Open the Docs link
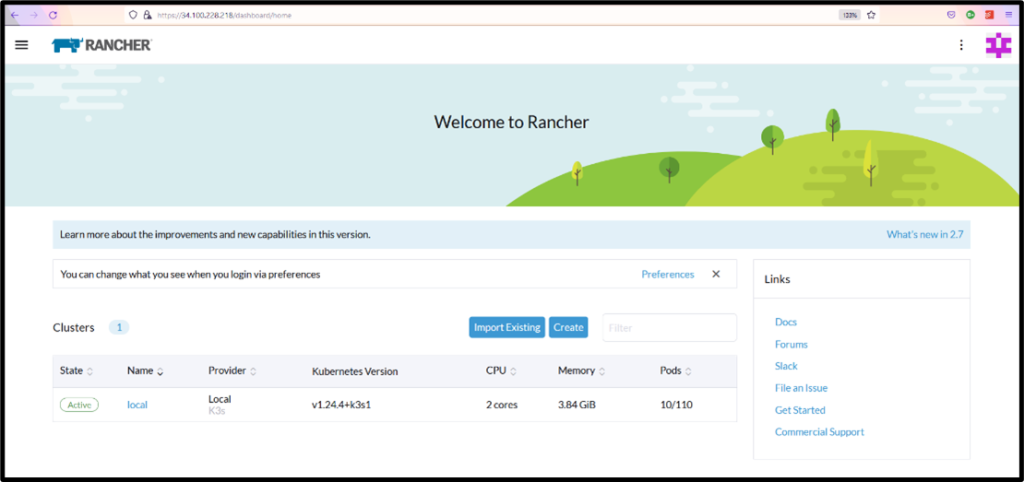 coord(785,322)
